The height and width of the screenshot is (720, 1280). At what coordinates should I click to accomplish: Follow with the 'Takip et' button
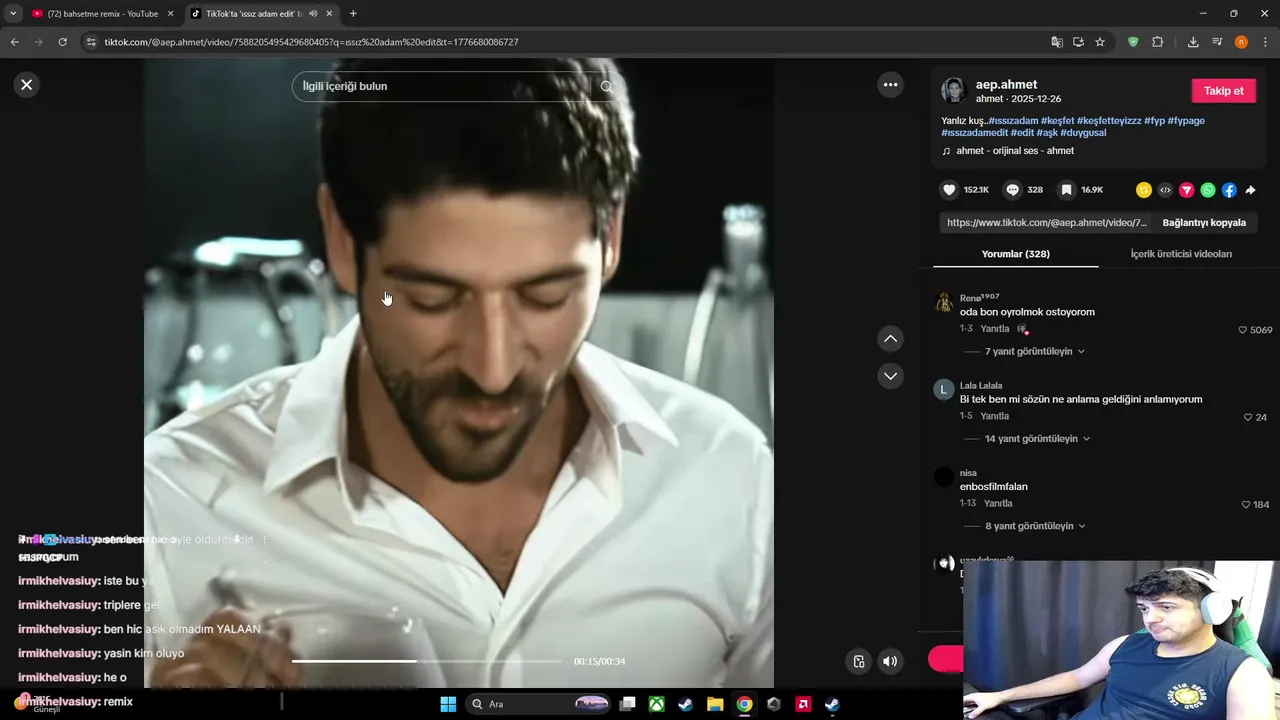click(1223, 91)
